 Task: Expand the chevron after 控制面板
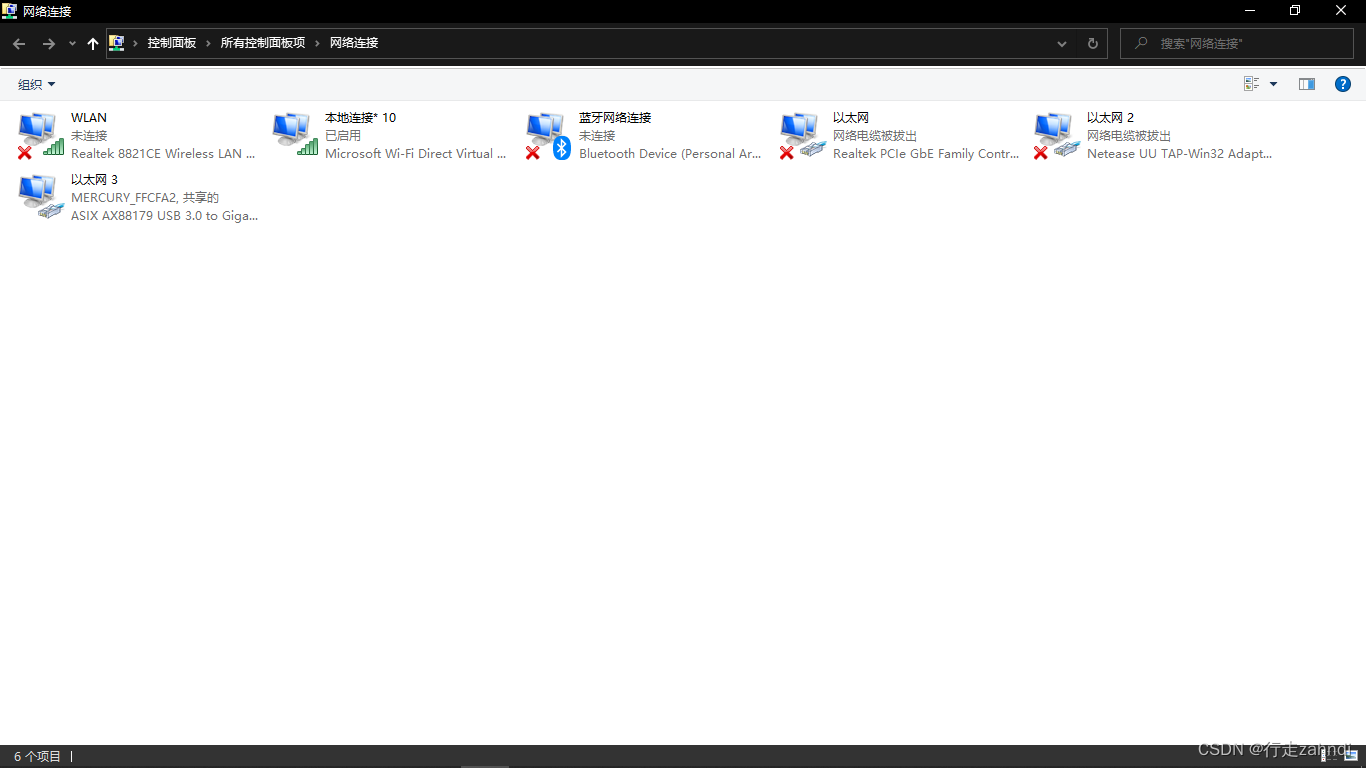point(209,43)
